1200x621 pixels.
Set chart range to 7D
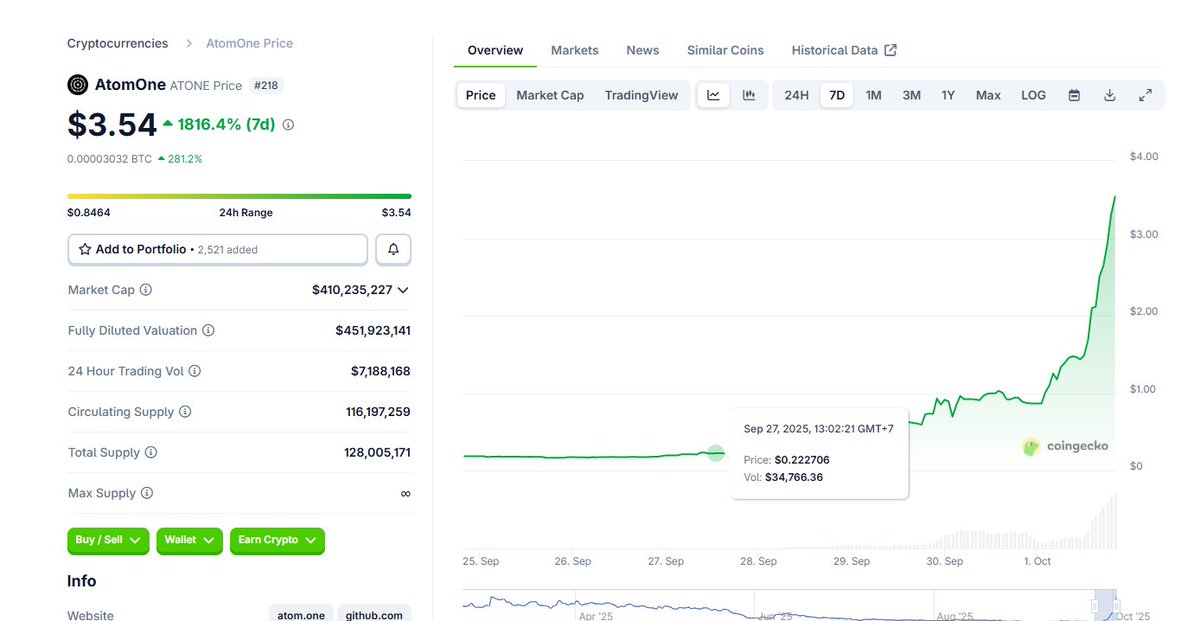click(x=837, y=95)
